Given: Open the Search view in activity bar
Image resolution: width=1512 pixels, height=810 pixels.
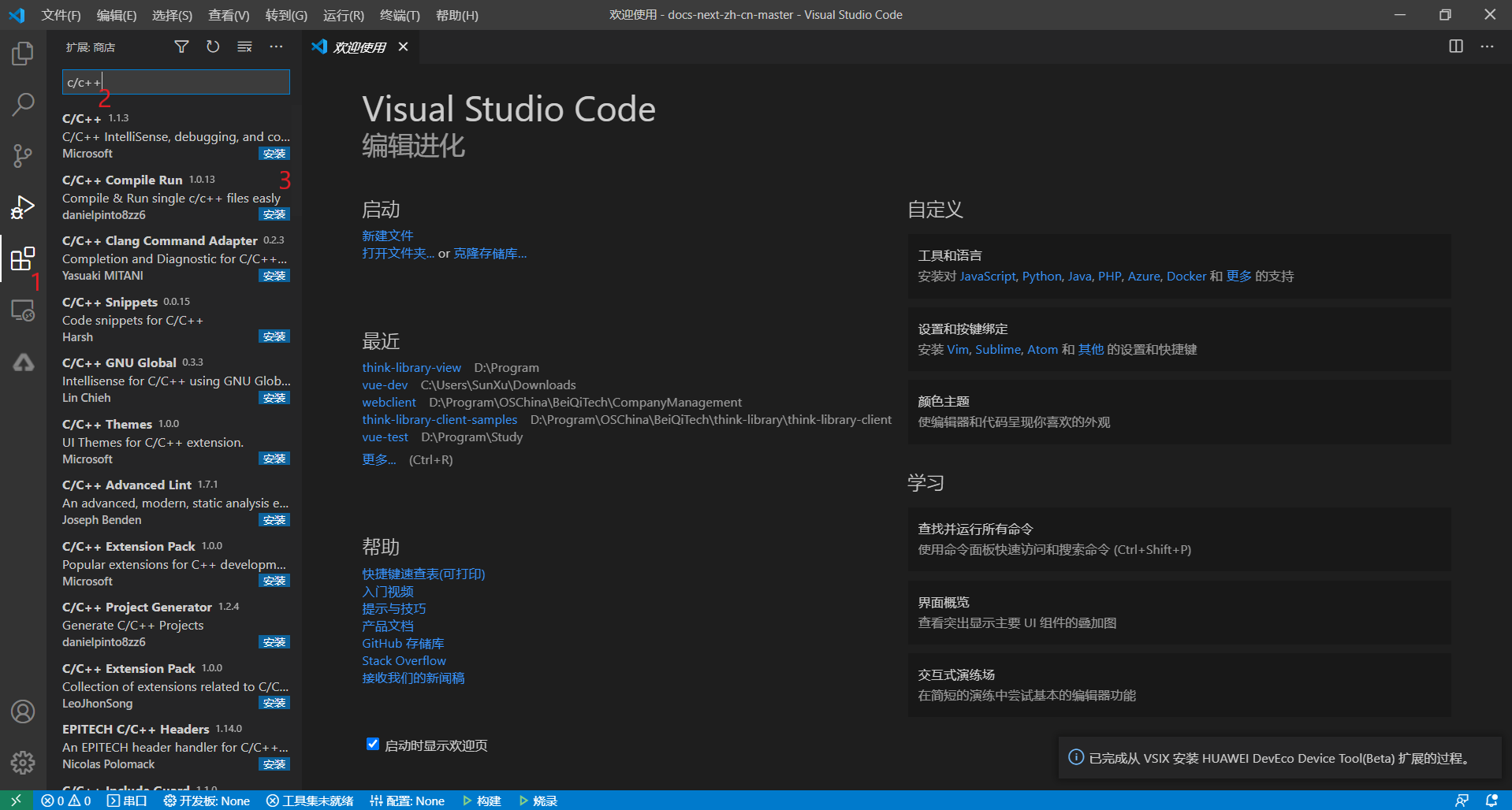Looking at the screenshot, I should coord(23,104).
